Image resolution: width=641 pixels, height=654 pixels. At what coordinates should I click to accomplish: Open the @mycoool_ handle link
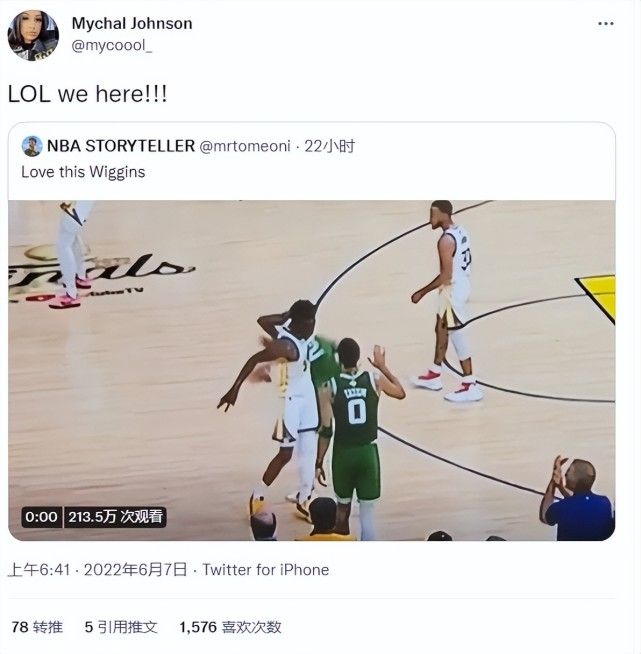click(112, 45)
